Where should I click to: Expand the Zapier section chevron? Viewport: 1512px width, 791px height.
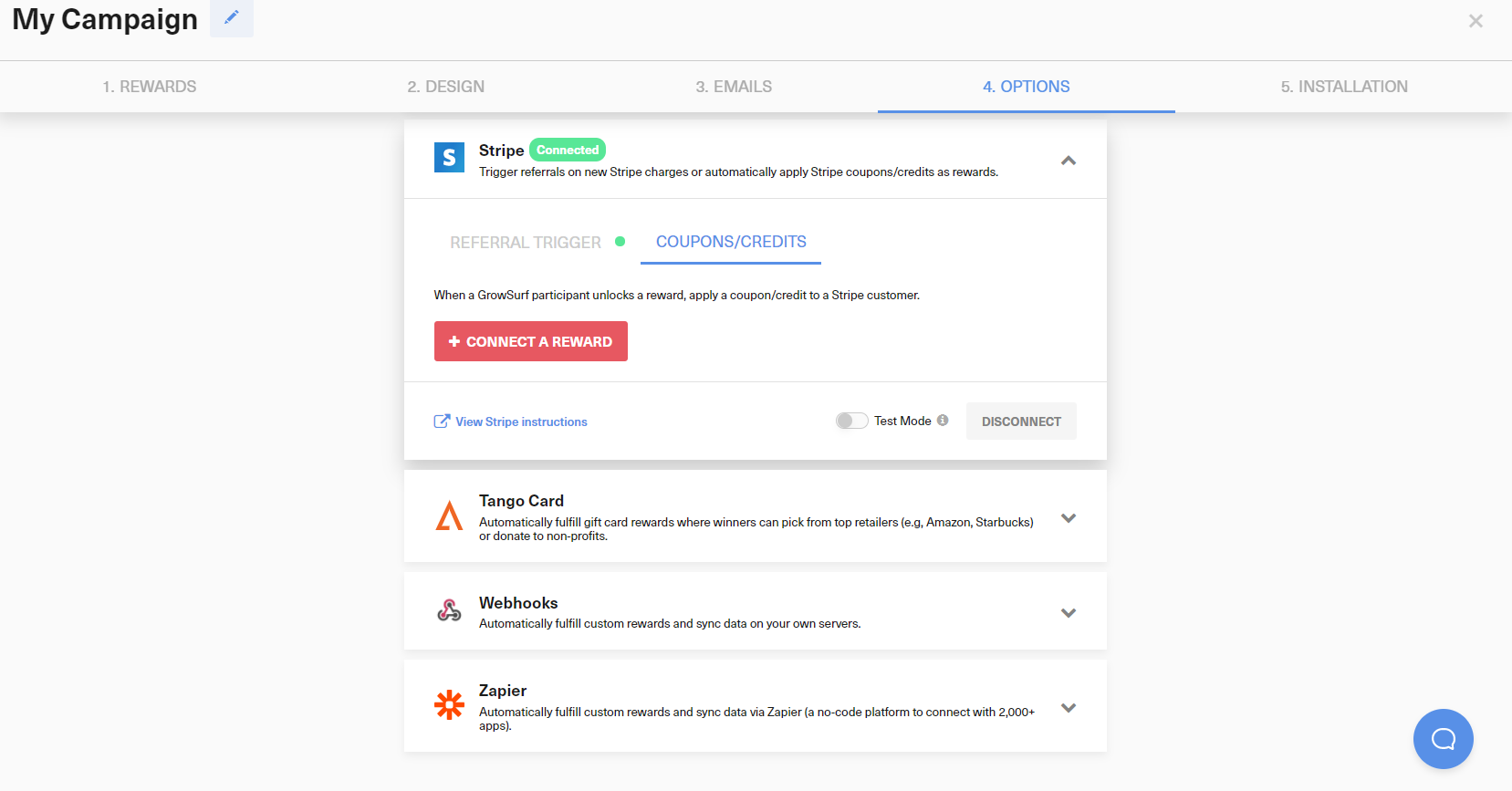click(x=1069, y=708)
